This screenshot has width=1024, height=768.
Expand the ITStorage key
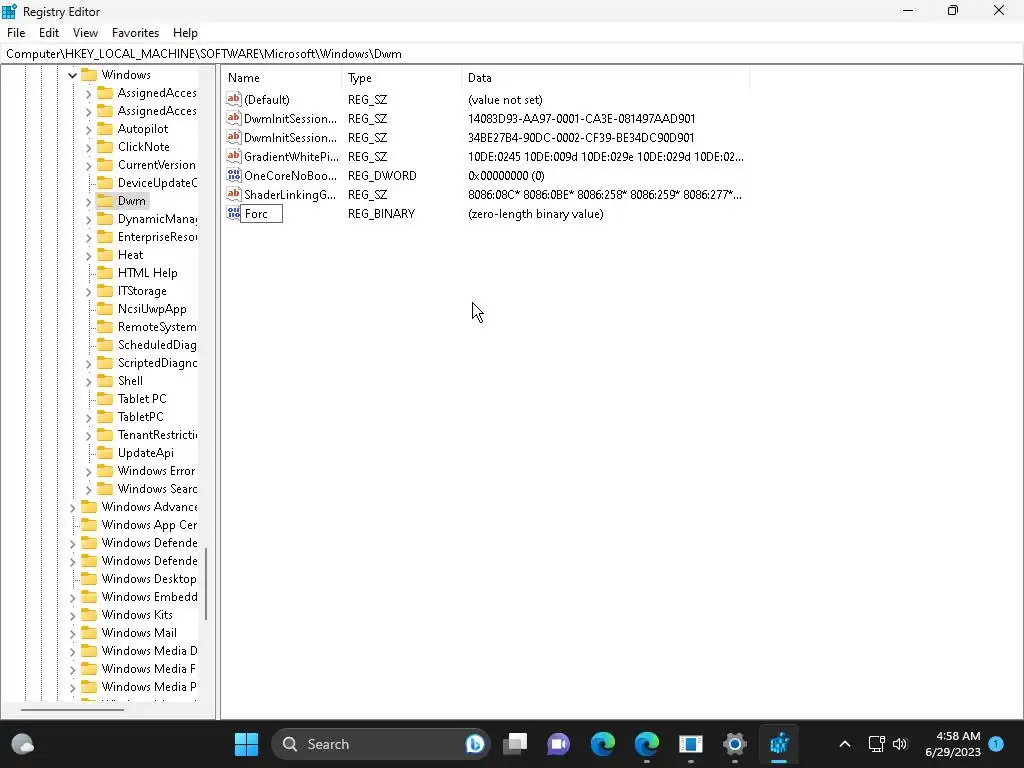point(89,291)
